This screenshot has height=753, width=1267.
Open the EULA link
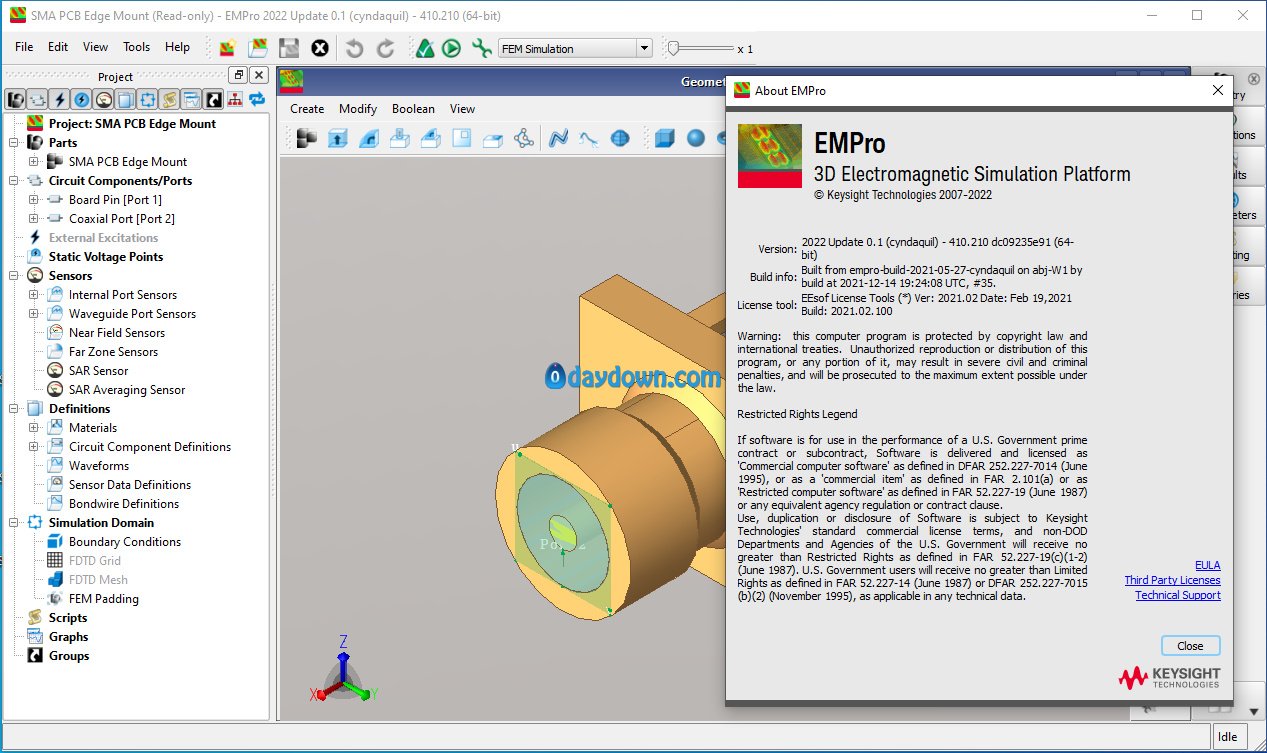coord(1208,565)
